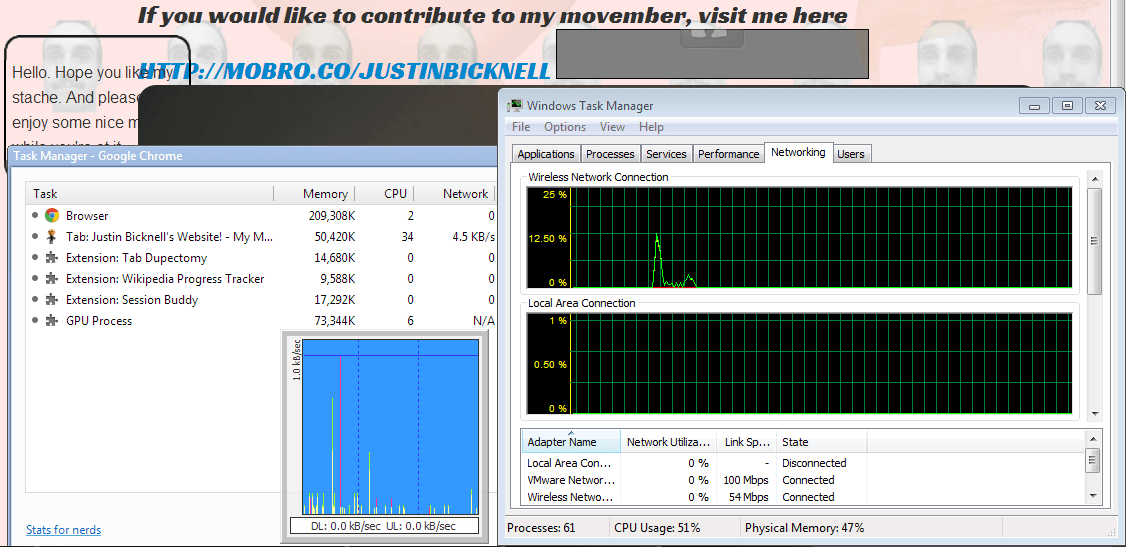Click the Wireless Network Connection graph

point(799,238)
